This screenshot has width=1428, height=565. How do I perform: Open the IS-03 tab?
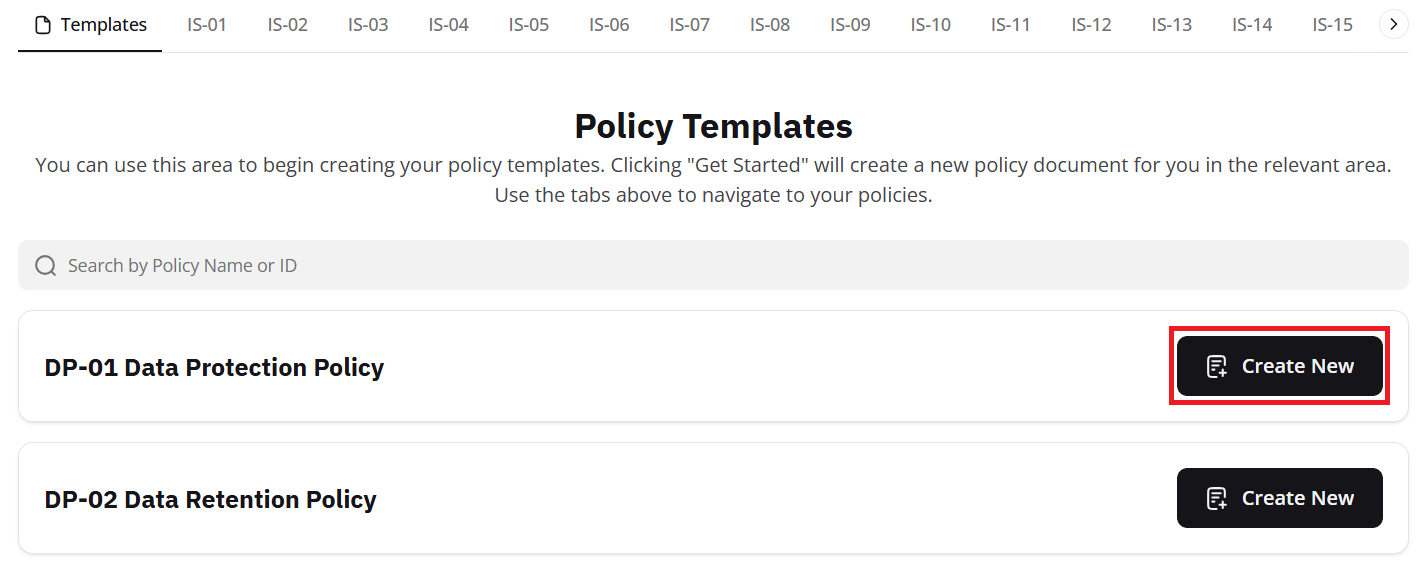(368, 25)
